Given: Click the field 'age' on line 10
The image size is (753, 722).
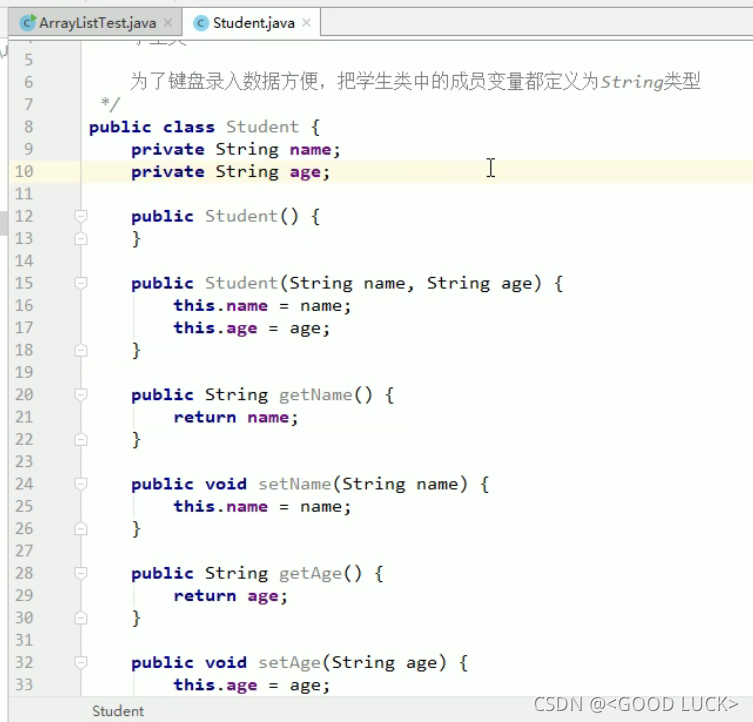Looking at the screenshot, I should click(305, 172).
